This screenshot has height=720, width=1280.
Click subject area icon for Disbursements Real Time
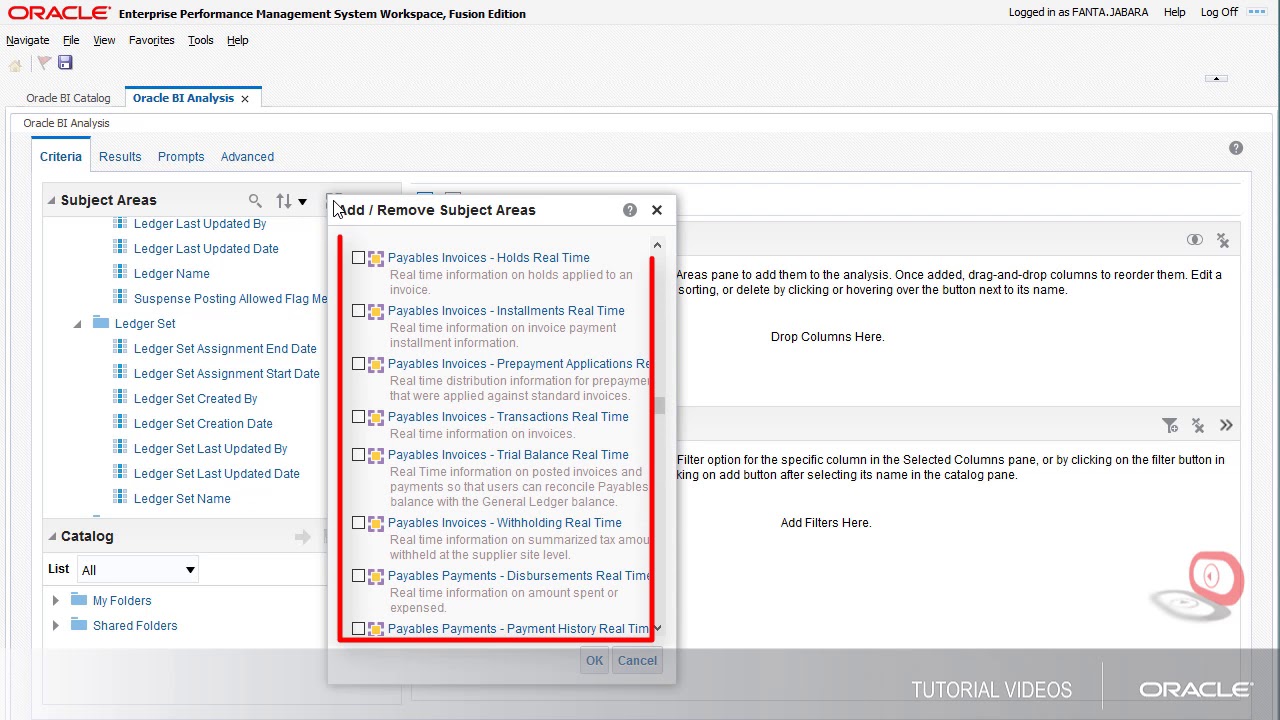coord(376,576)
